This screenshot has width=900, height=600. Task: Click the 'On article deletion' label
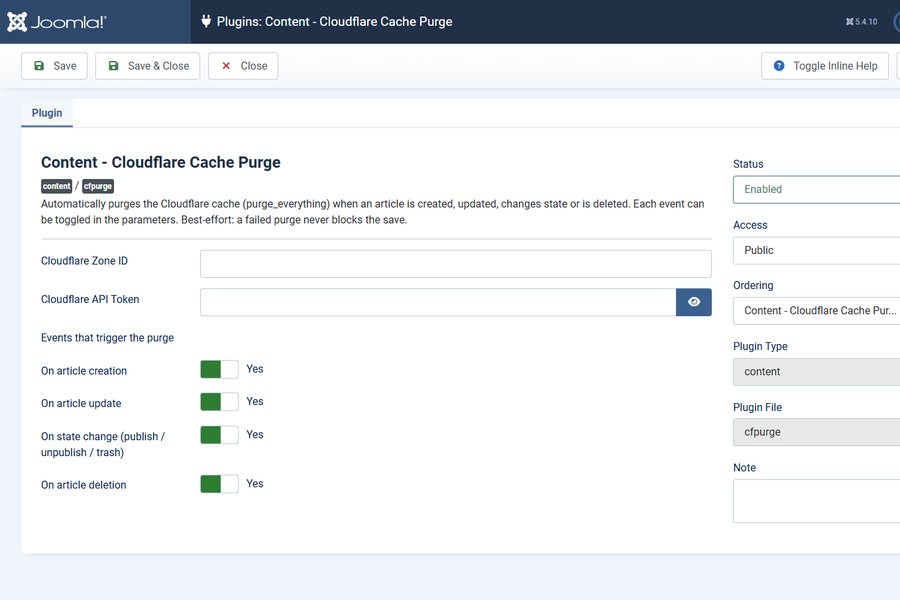click(x=83, y=485)
